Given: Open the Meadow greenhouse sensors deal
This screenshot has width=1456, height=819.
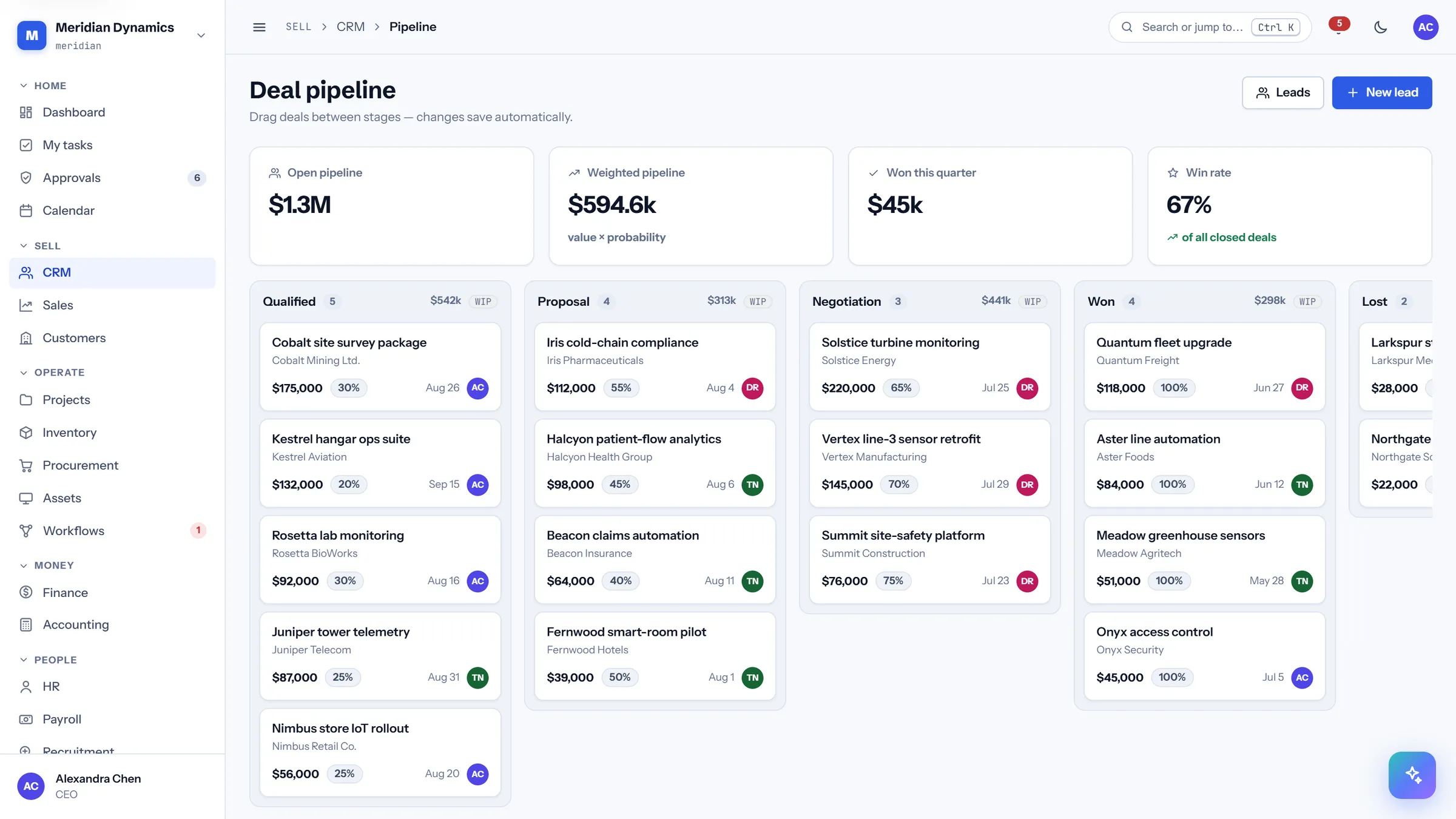Looking at the screenshot, I should pos(1204,559).
